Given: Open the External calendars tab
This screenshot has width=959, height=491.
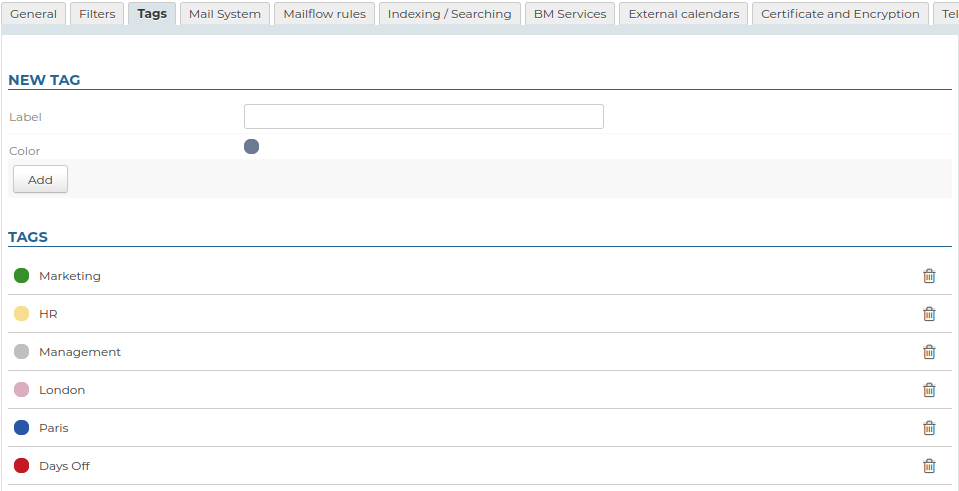Looking at the screenshot, I should (683, 14).
